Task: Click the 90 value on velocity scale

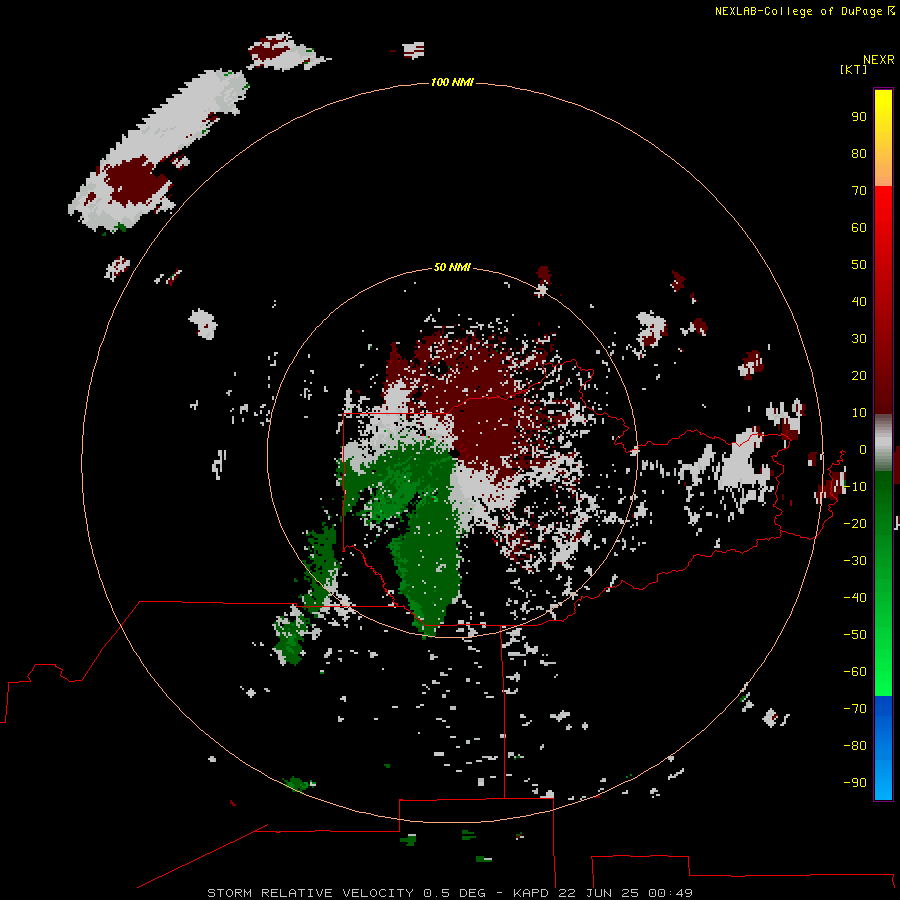Action: [859, 117]
